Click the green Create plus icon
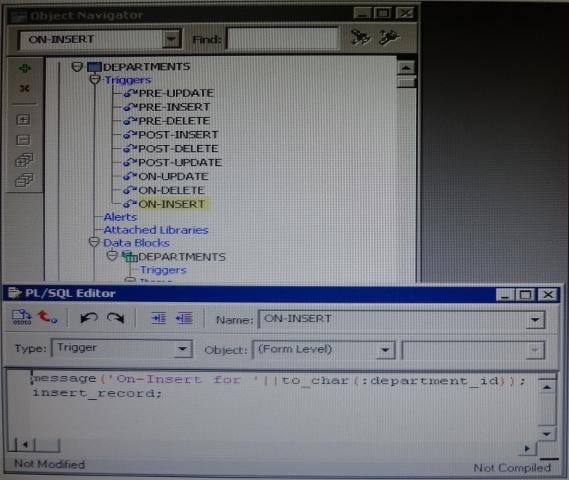This screenshot has width=569, height=480. (x=24, y=68)
